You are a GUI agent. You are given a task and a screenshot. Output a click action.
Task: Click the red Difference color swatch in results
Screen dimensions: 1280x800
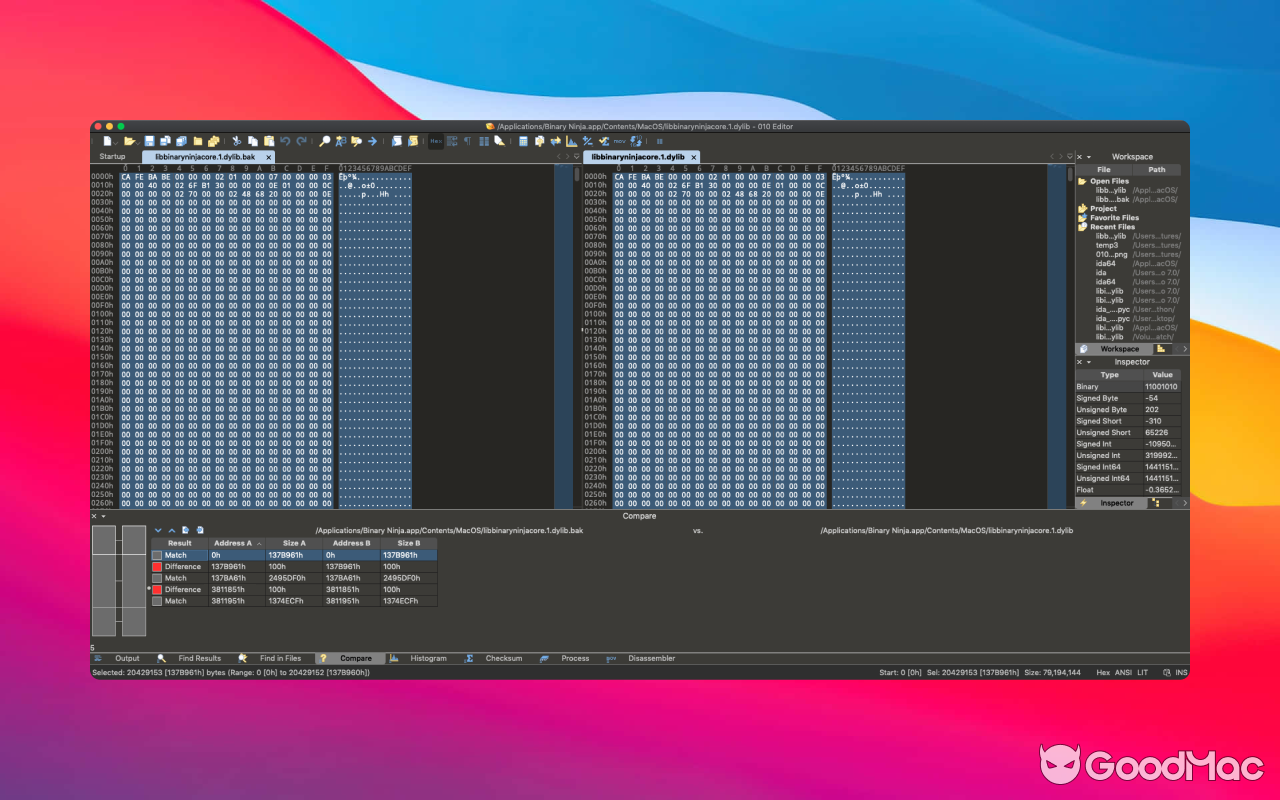click(x=158, y=566)
